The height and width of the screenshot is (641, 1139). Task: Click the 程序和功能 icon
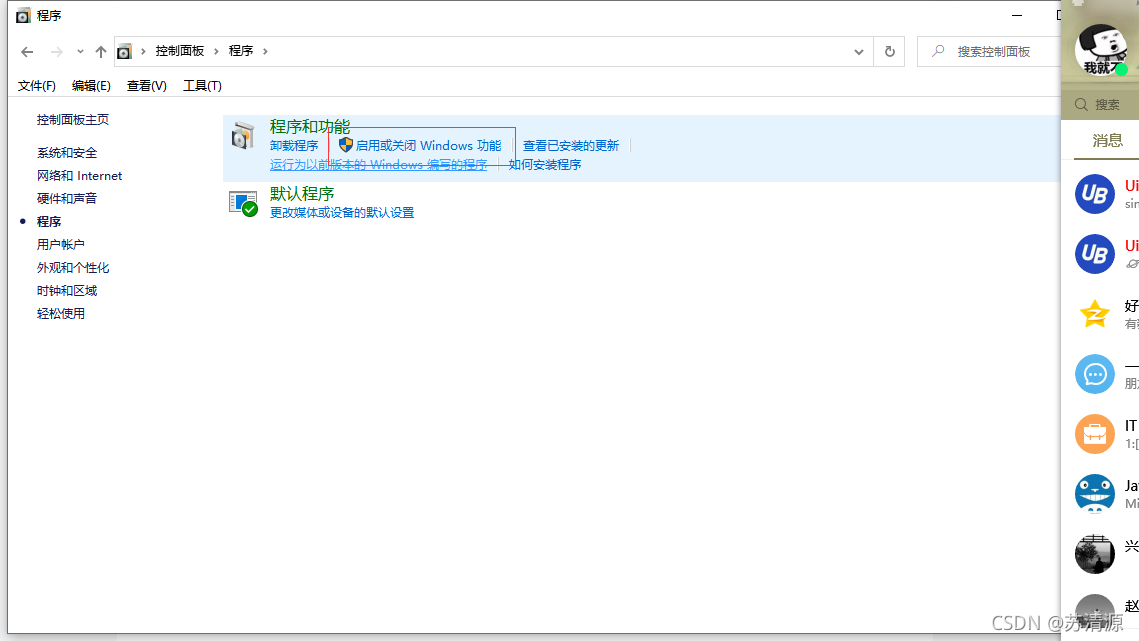click(243, 136)
